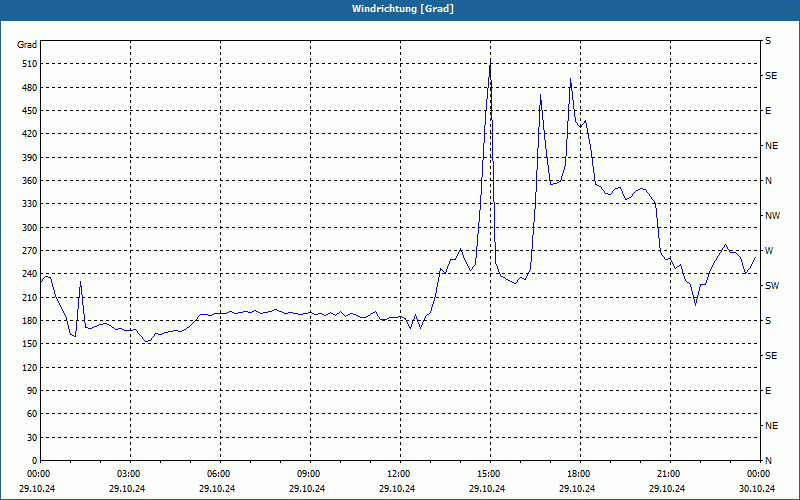Click the NE compass label beside 30 gridline
800x500 pixels.
(x=772, y=426)
